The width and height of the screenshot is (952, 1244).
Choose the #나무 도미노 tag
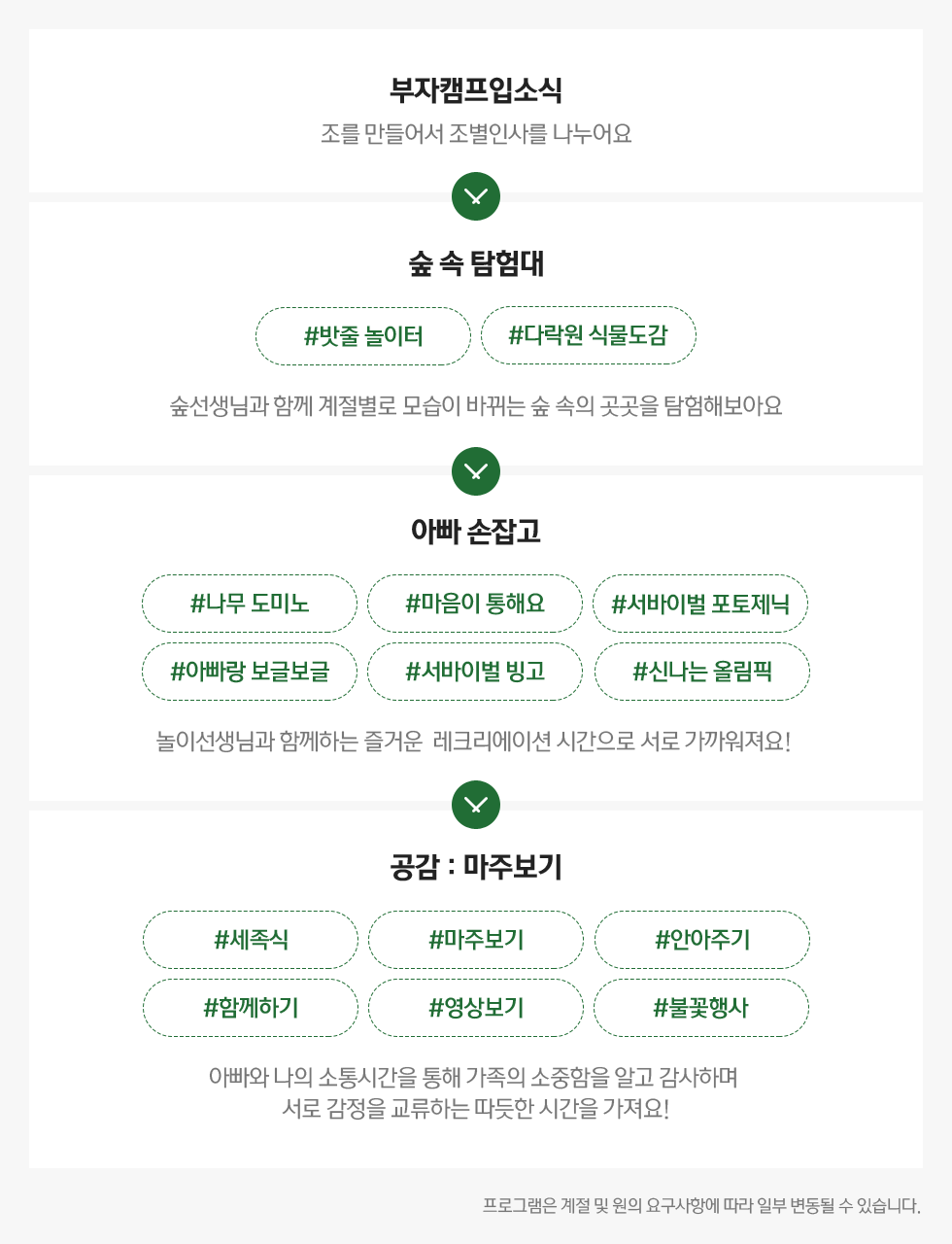(250, 604)
